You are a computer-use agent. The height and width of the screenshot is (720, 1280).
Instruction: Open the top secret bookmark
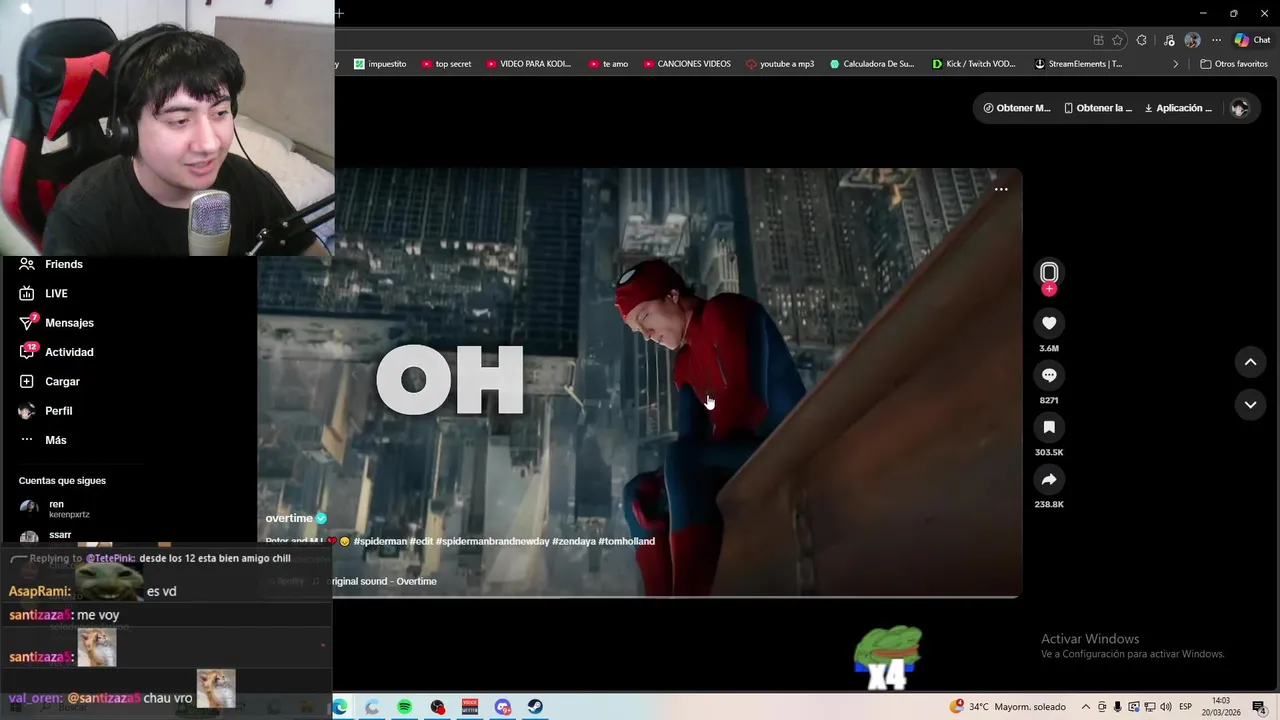446,64
